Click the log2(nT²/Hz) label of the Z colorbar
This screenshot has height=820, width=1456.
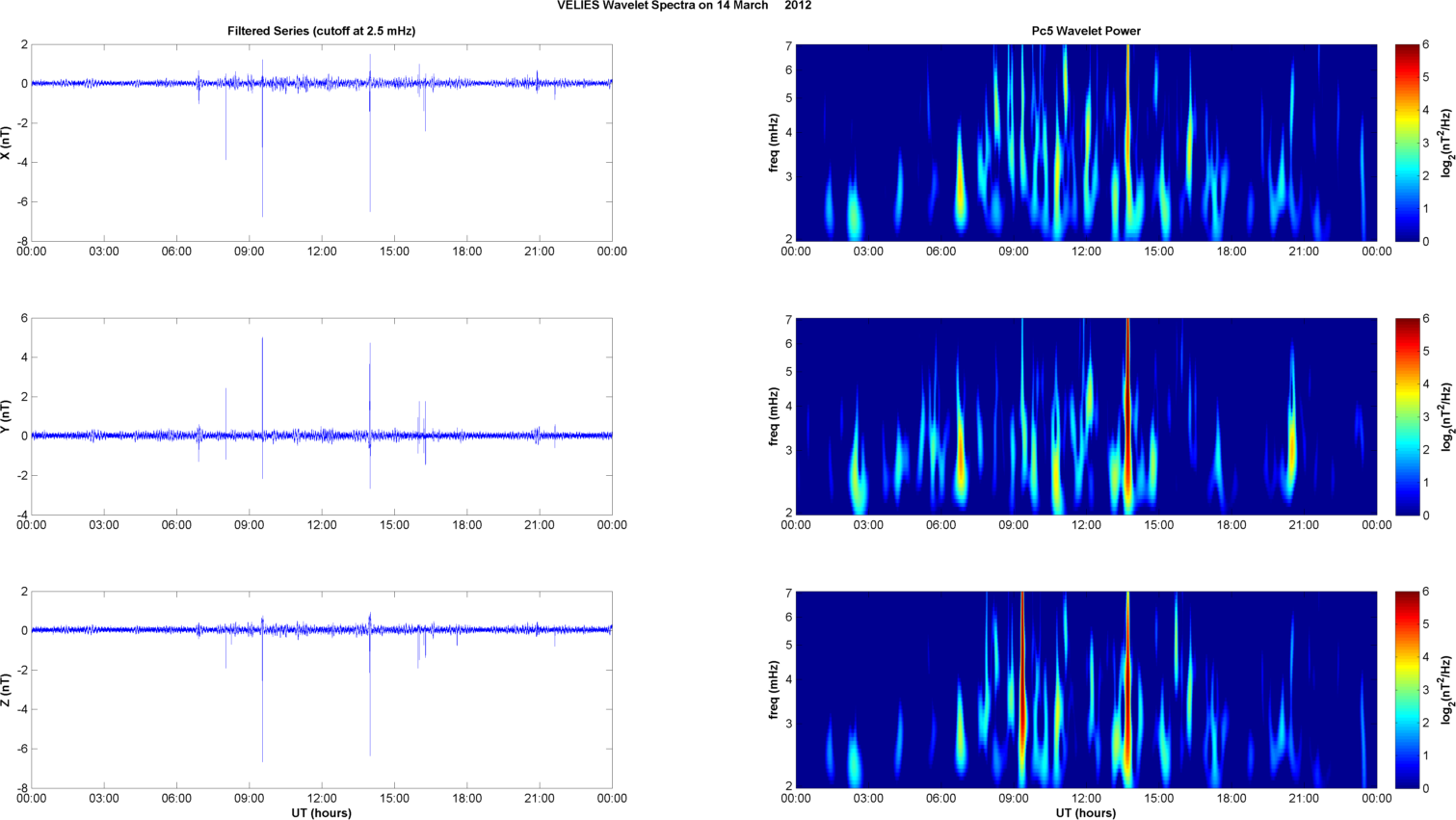(x=1446, y=690)
